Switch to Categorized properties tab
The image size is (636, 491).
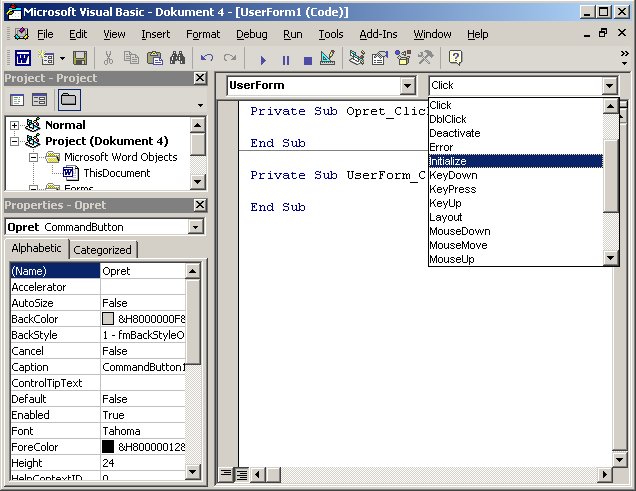102,250
